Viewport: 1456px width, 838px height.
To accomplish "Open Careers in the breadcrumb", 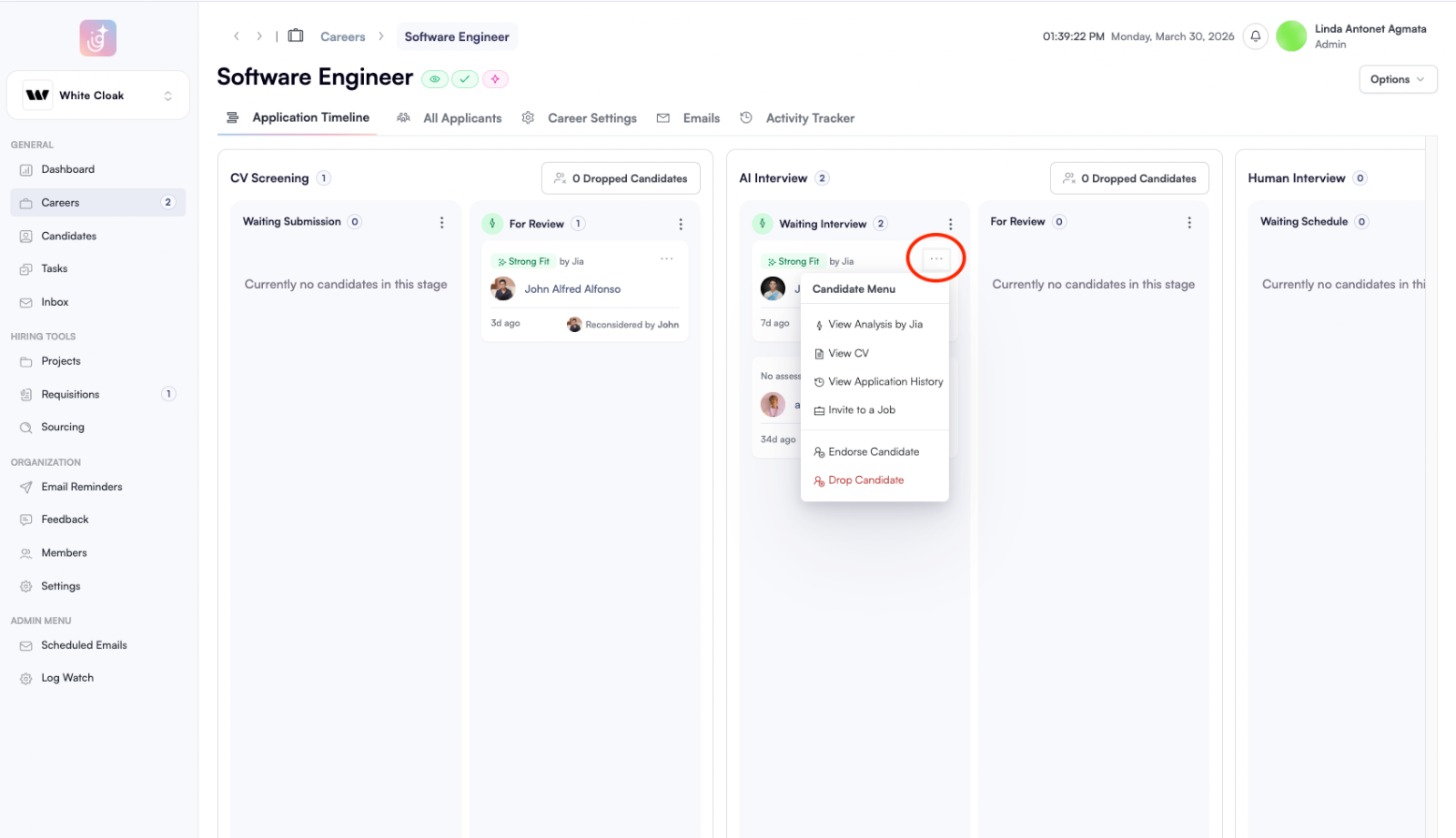I will pyautogui.click(x=342, y=37).
